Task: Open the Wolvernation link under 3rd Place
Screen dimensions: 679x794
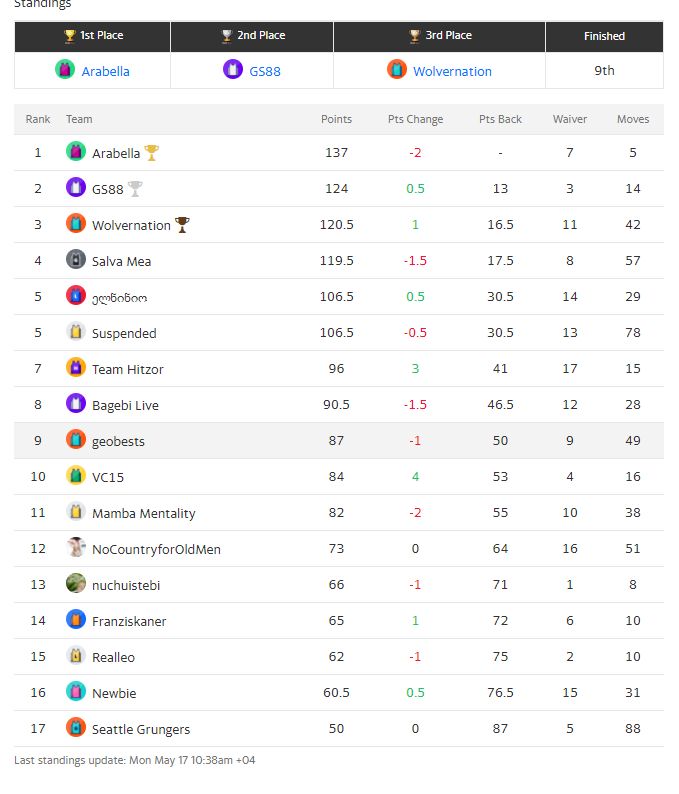Action: (x=452, y=71)
